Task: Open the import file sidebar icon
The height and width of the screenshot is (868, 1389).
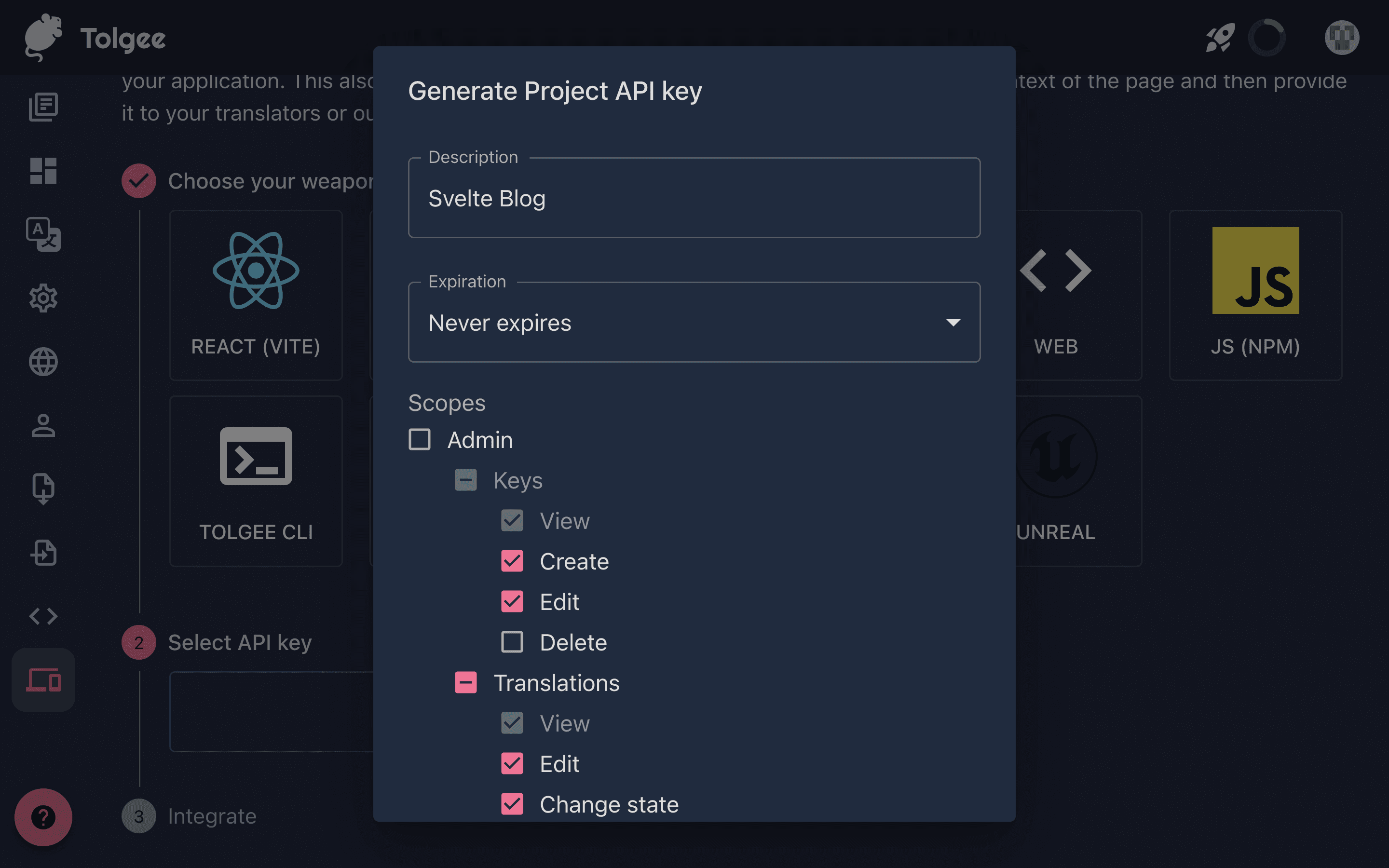Action: click(x=43, y=489)
